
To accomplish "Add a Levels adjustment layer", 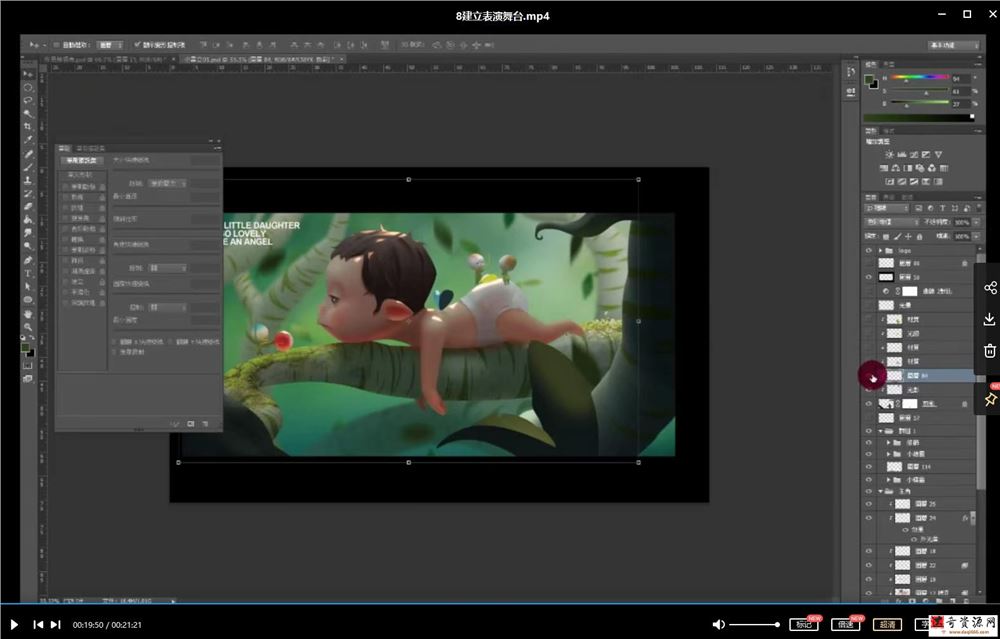I will click(x=902, y=154).
